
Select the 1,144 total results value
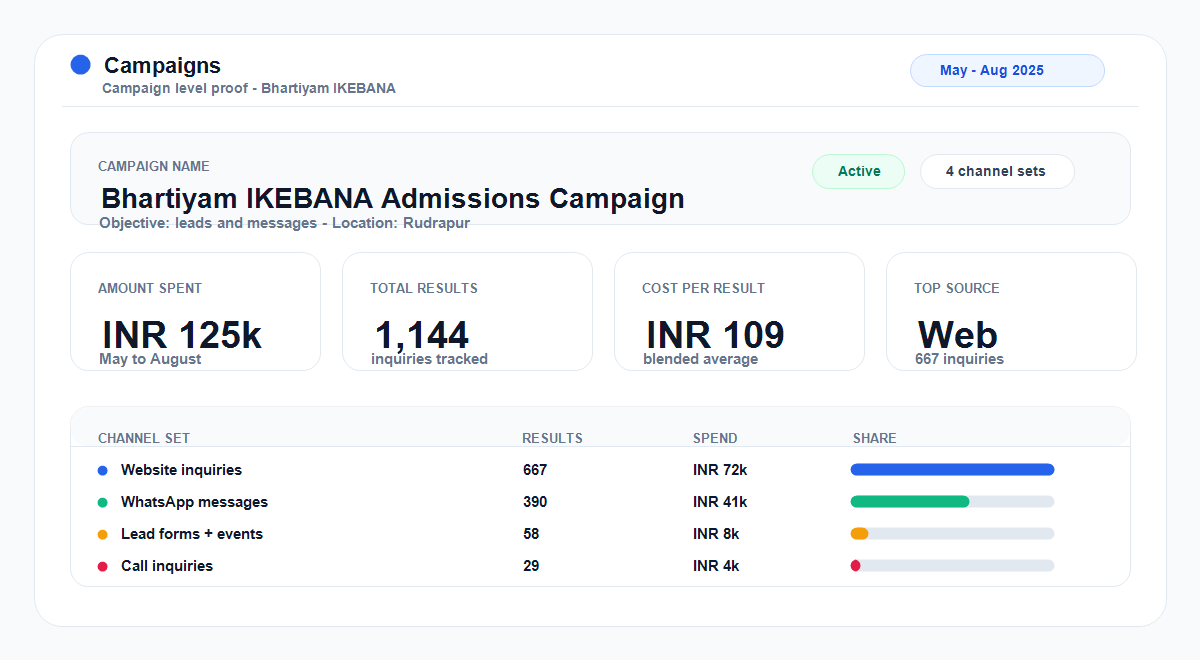click(x=421, y=335)
